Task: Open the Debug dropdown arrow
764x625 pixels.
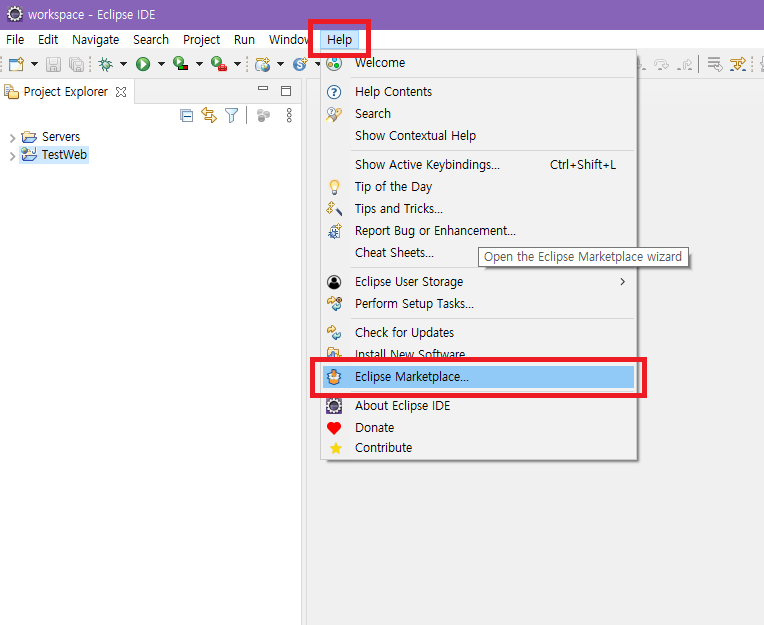Action: (x=123, y=64)
